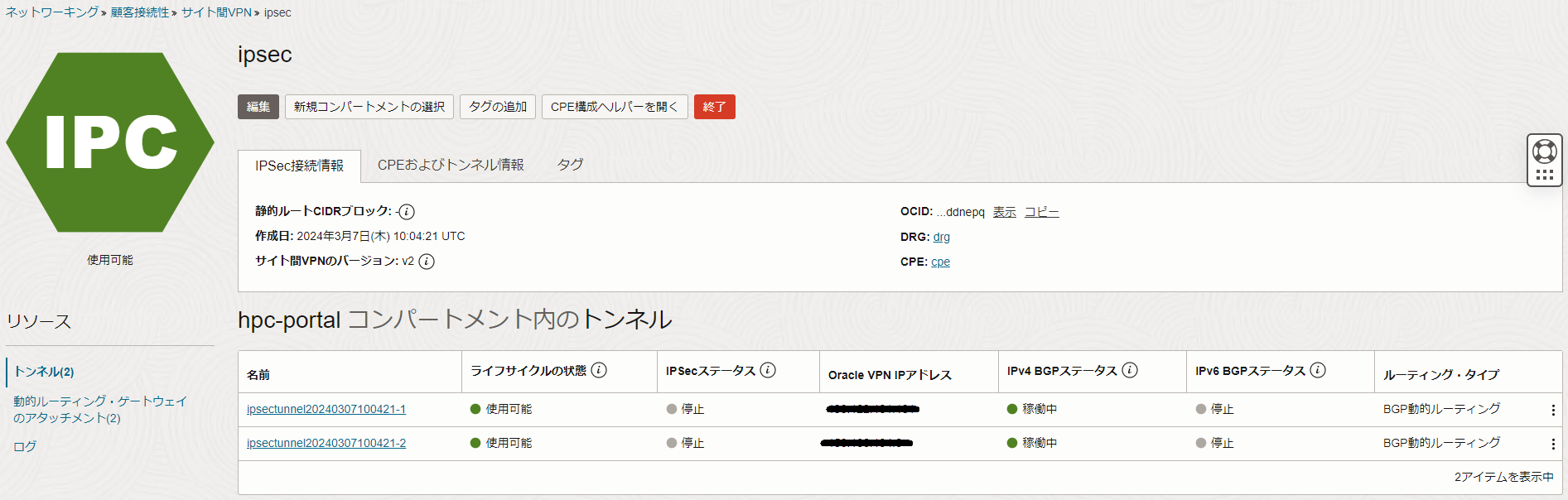1568x500 pixels.
Task: Open the lifebuoy help widget icon
Action: [x=1544, y=151]
